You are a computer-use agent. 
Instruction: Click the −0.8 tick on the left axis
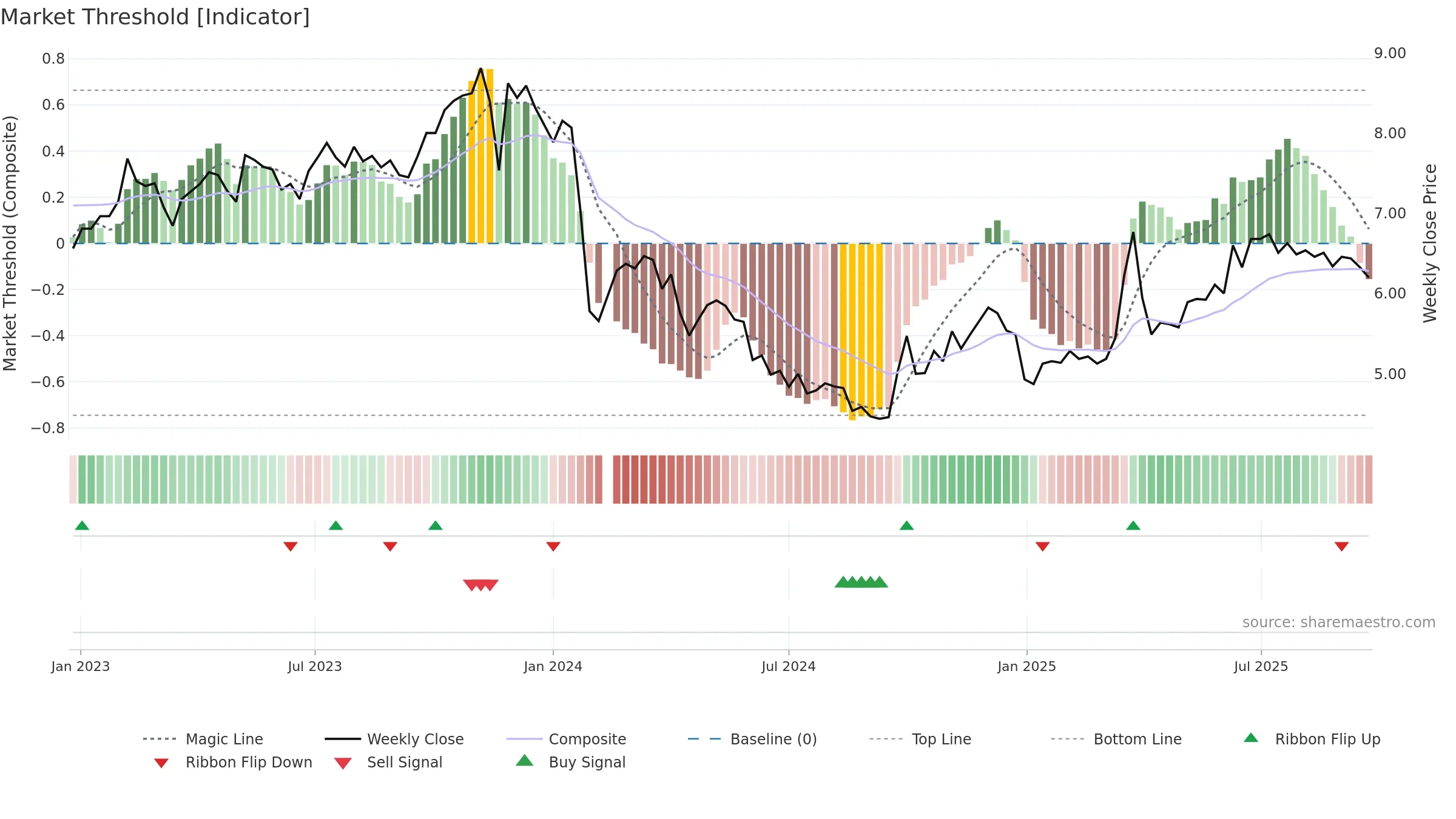click(48, 428)
